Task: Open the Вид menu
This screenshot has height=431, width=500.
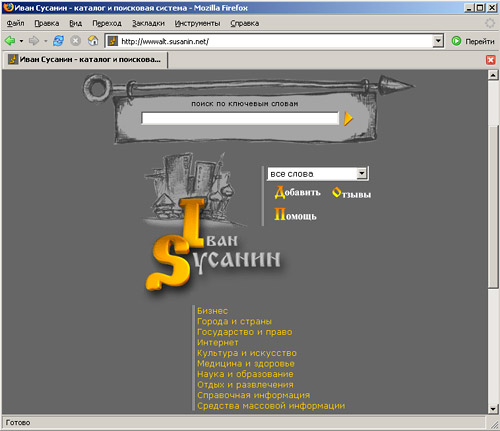Action: [x=76, y=23]
